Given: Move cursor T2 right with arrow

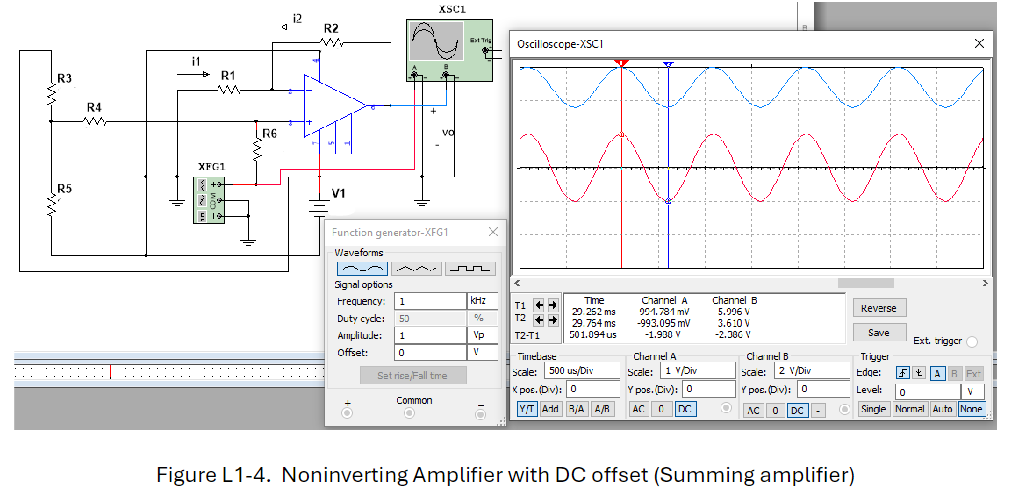Looking at the screenshot, I should click(x=553, y=320).
